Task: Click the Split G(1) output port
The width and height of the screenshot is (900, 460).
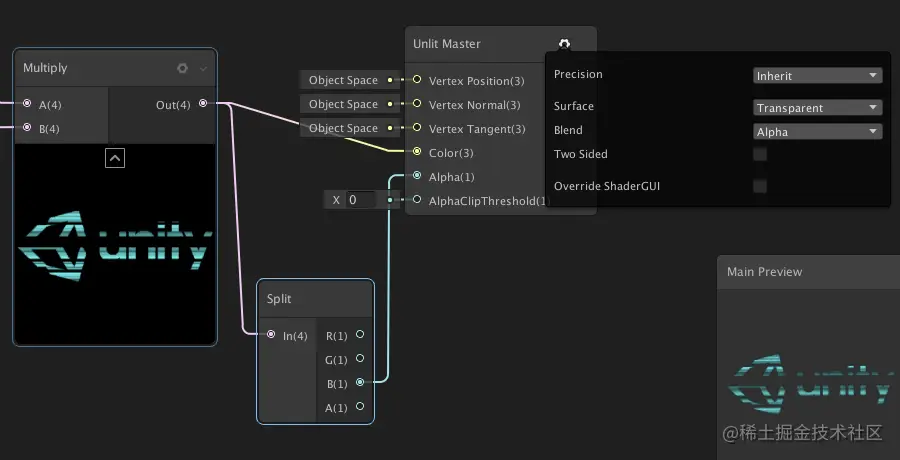Action: (360, 358)
